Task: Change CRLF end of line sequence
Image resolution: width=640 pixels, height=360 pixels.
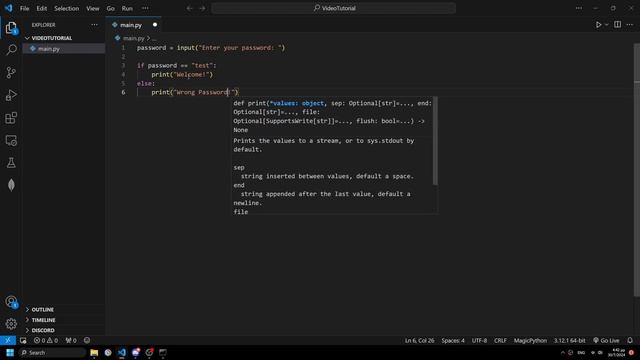Action: pyautogui.click(x=500, y=340)
